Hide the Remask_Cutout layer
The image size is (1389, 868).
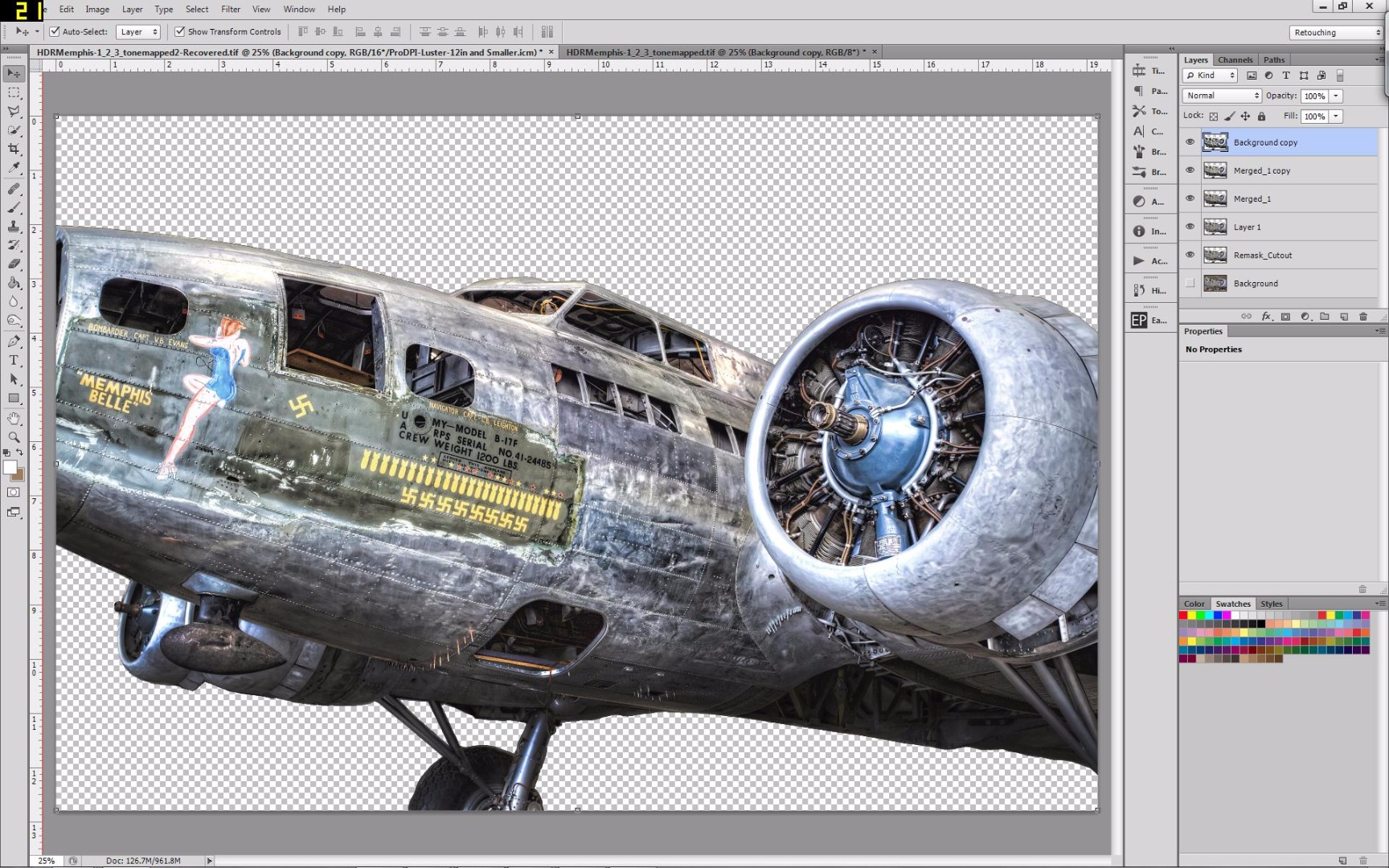click(x=1190, y=255)
